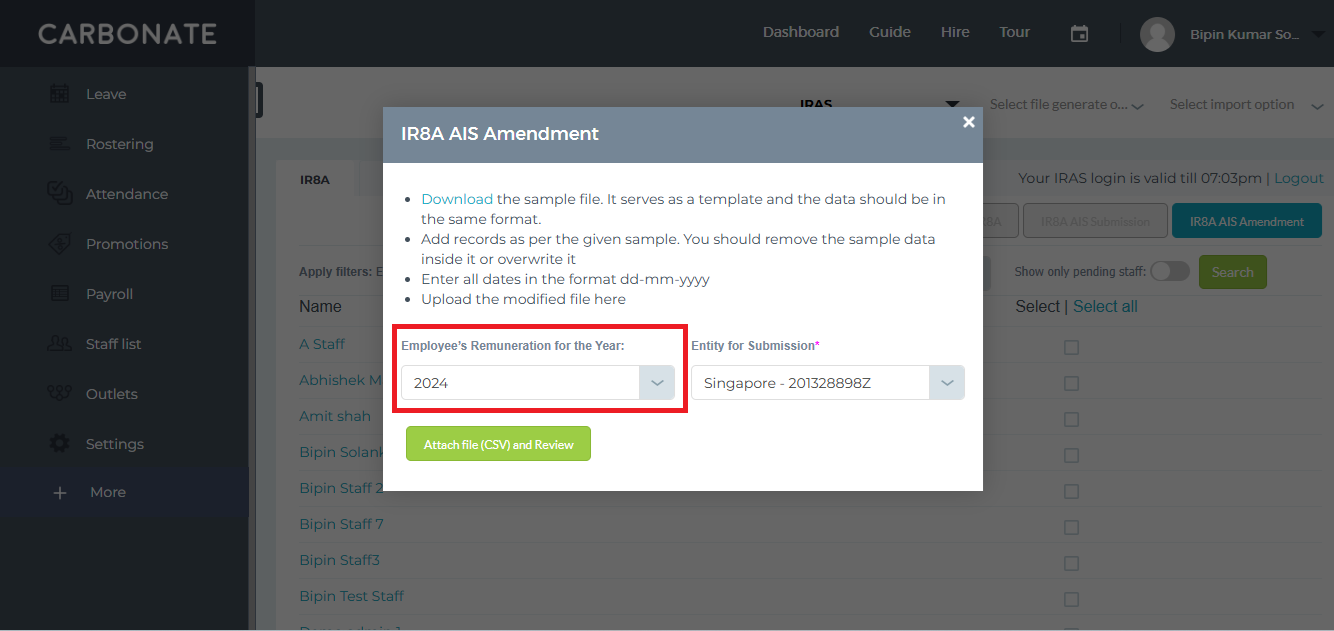This screenshot has height=631, width=1334.
Task: Open More in the sidebar
Action: point(108,492)
